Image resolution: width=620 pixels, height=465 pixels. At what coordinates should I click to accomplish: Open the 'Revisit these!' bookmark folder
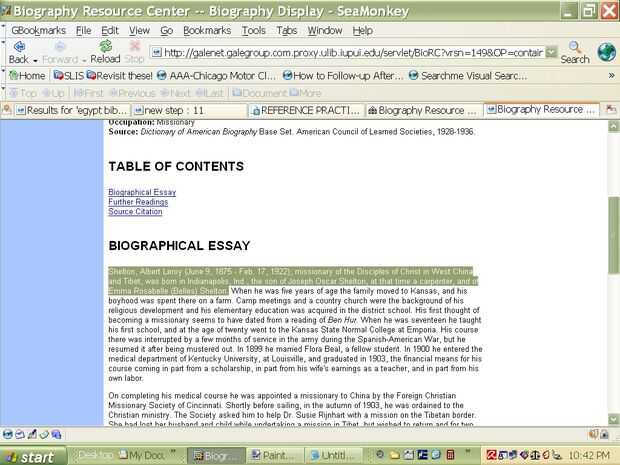[119, 76]
